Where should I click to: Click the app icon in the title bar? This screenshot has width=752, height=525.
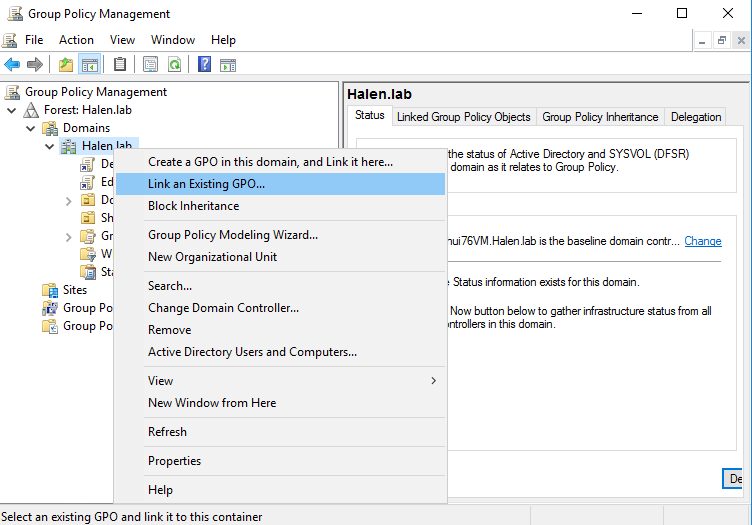pos(15,13)
